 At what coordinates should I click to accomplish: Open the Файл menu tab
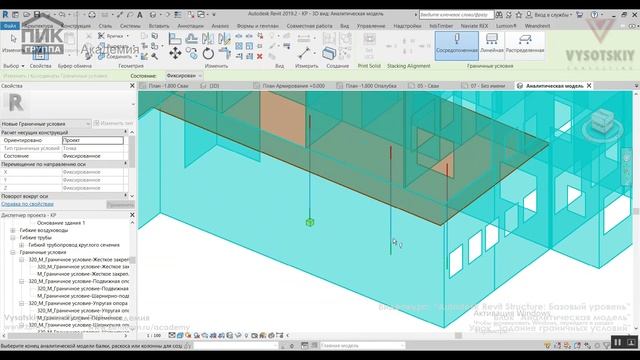point(9,26)
